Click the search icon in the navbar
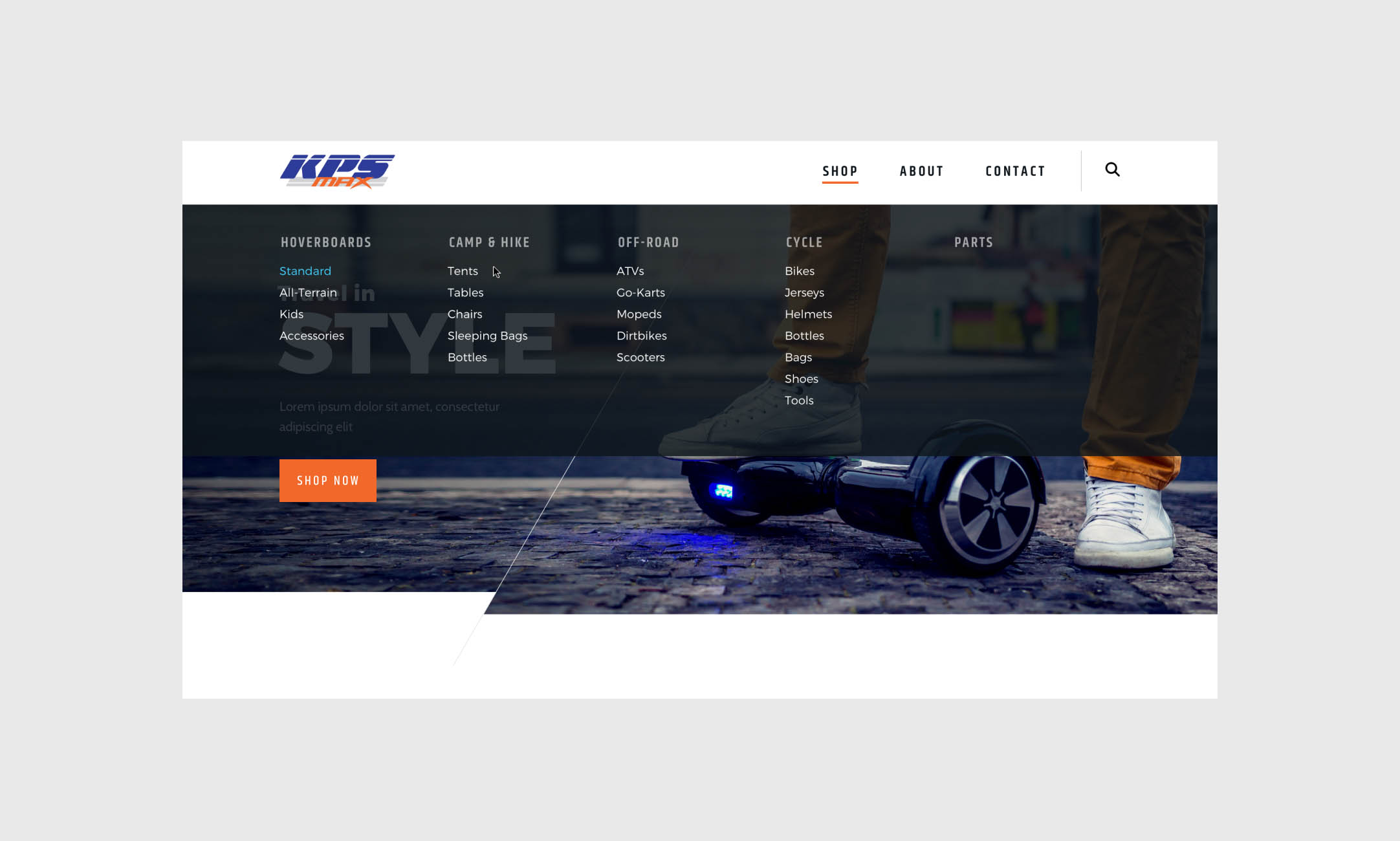The height and width of the screenshot is (841, 1400). pos(1113,169)
